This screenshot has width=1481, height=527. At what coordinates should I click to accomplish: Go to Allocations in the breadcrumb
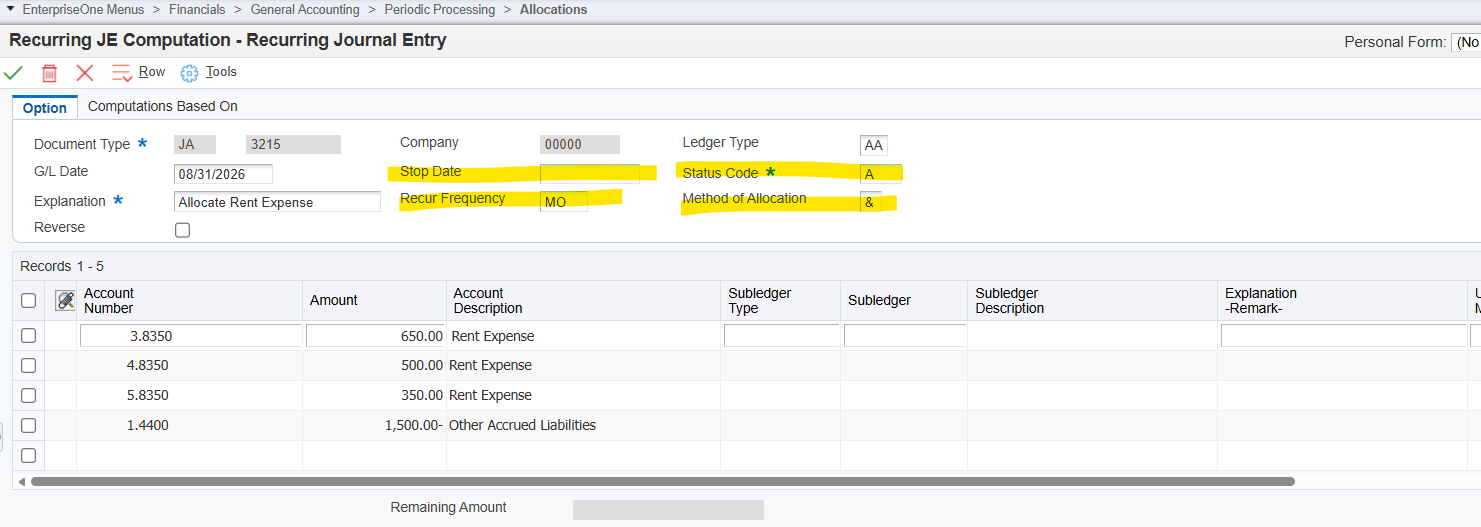pos(554,9)
